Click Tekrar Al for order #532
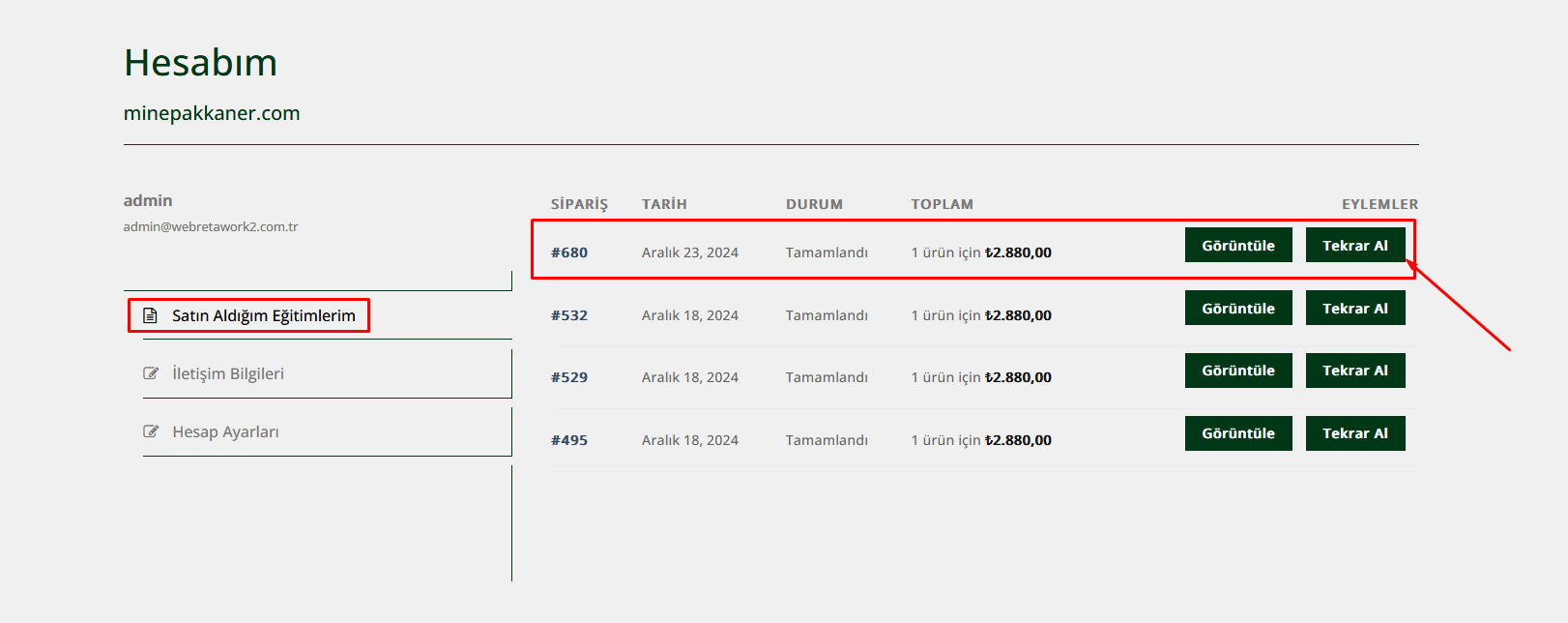Image resolution: width=1568 pixels, height=623 pixels. pyautogui.click(x=1355, y=308)
